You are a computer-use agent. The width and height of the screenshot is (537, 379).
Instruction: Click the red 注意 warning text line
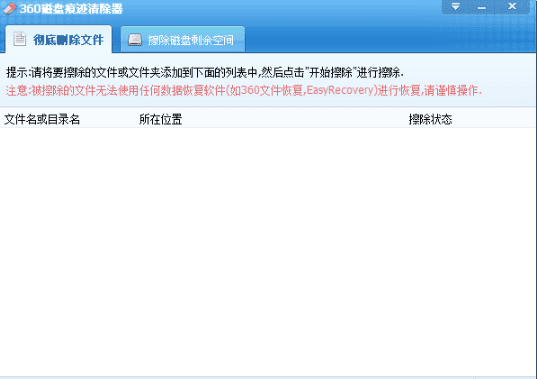pyautogui.click(x=244, y=90)
